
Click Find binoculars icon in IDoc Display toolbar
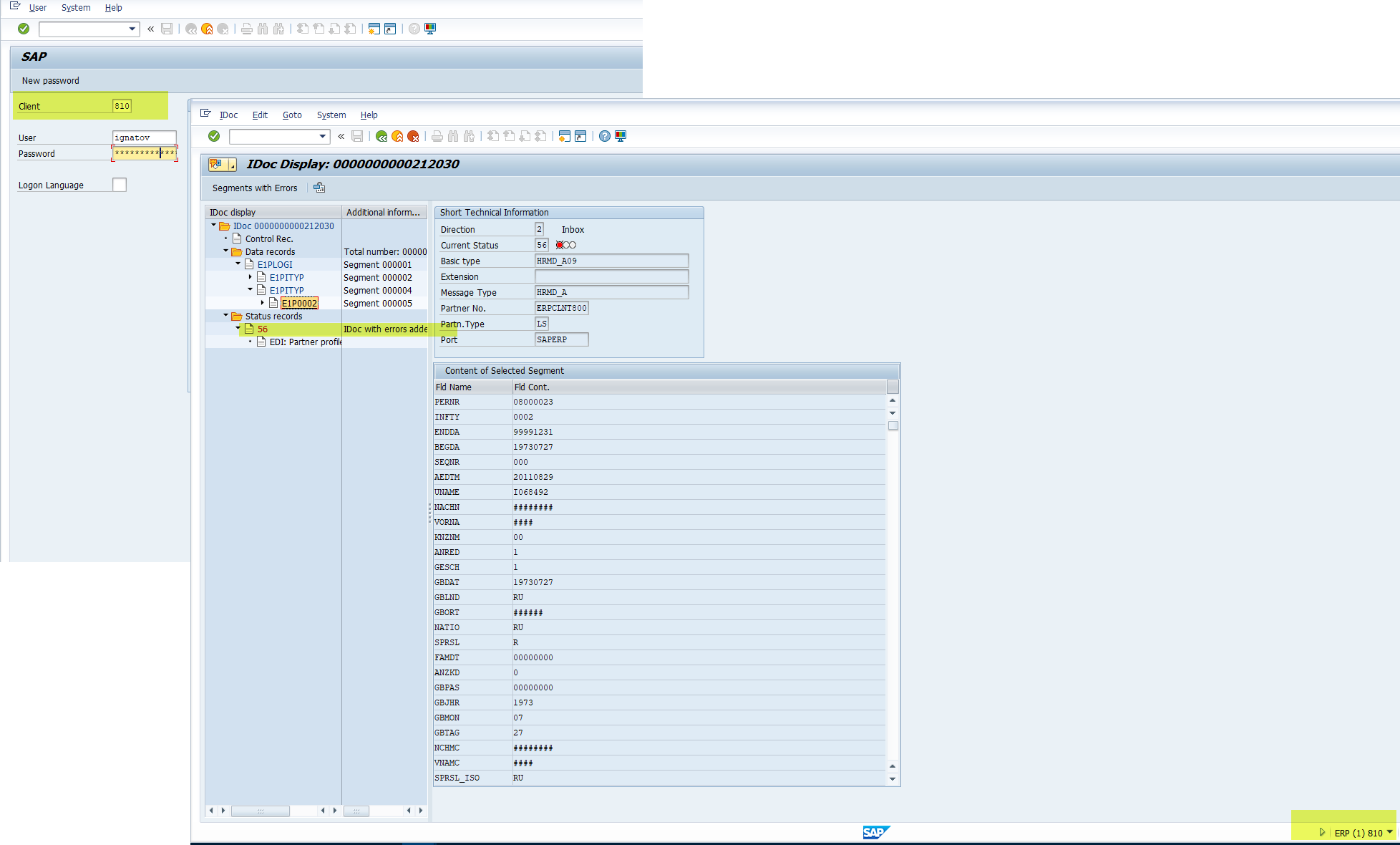[453, 136]
